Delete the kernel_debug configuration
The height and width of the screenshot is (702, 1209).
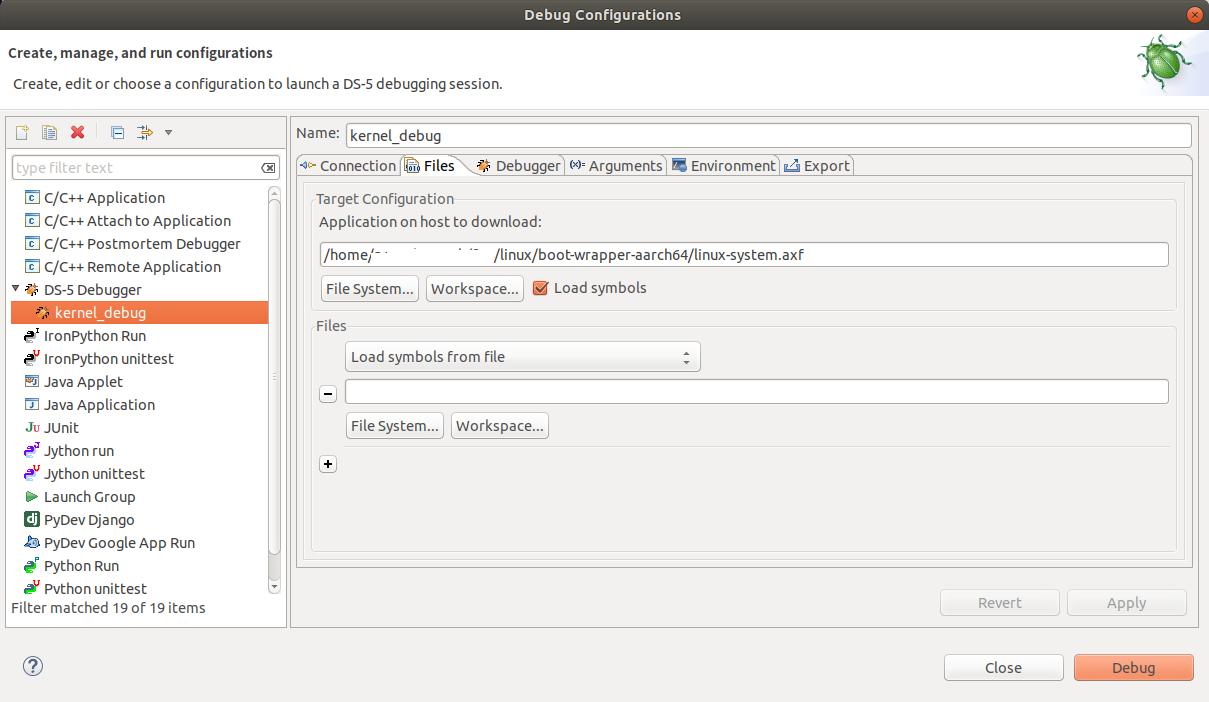(77, 131)
